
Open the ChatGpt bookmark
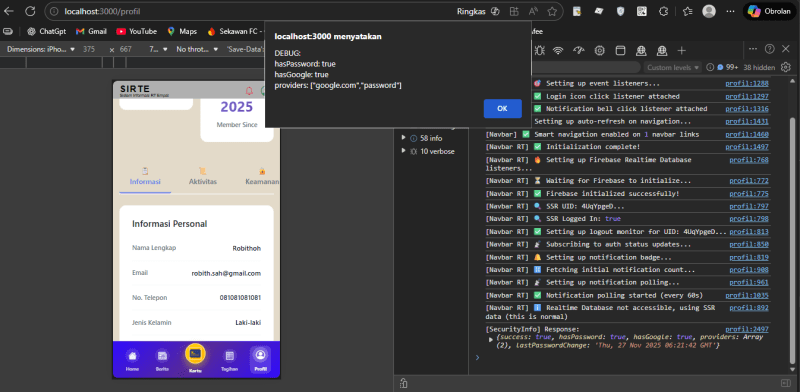pyautogui.click(x=46, y=31)
